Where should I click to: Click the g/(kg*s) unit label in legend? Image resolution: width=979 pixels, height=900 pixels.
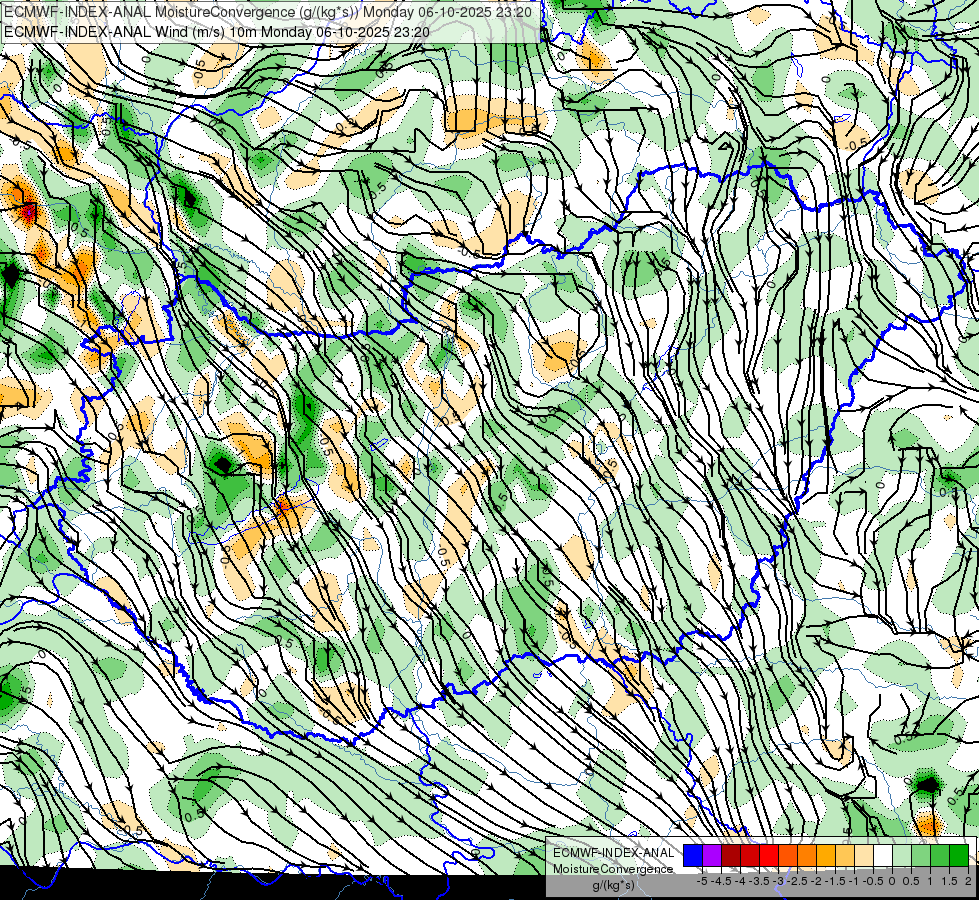pyautogui.click(x=613, y=886)
